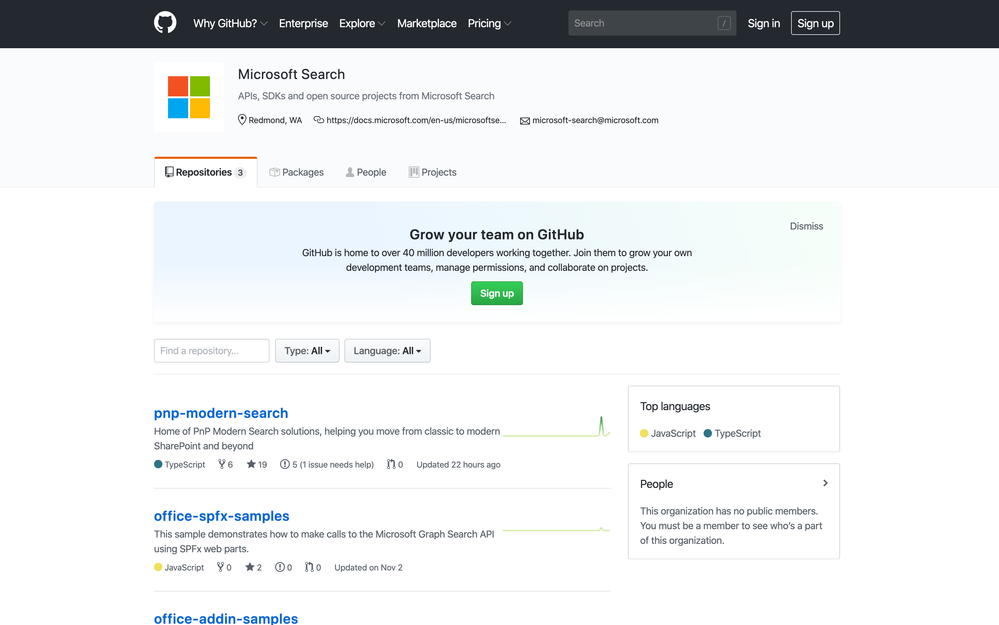Viewport: 999px width, 625px height.
Task: Open the Marketplace menu item
Action: [x=427, y=24]
